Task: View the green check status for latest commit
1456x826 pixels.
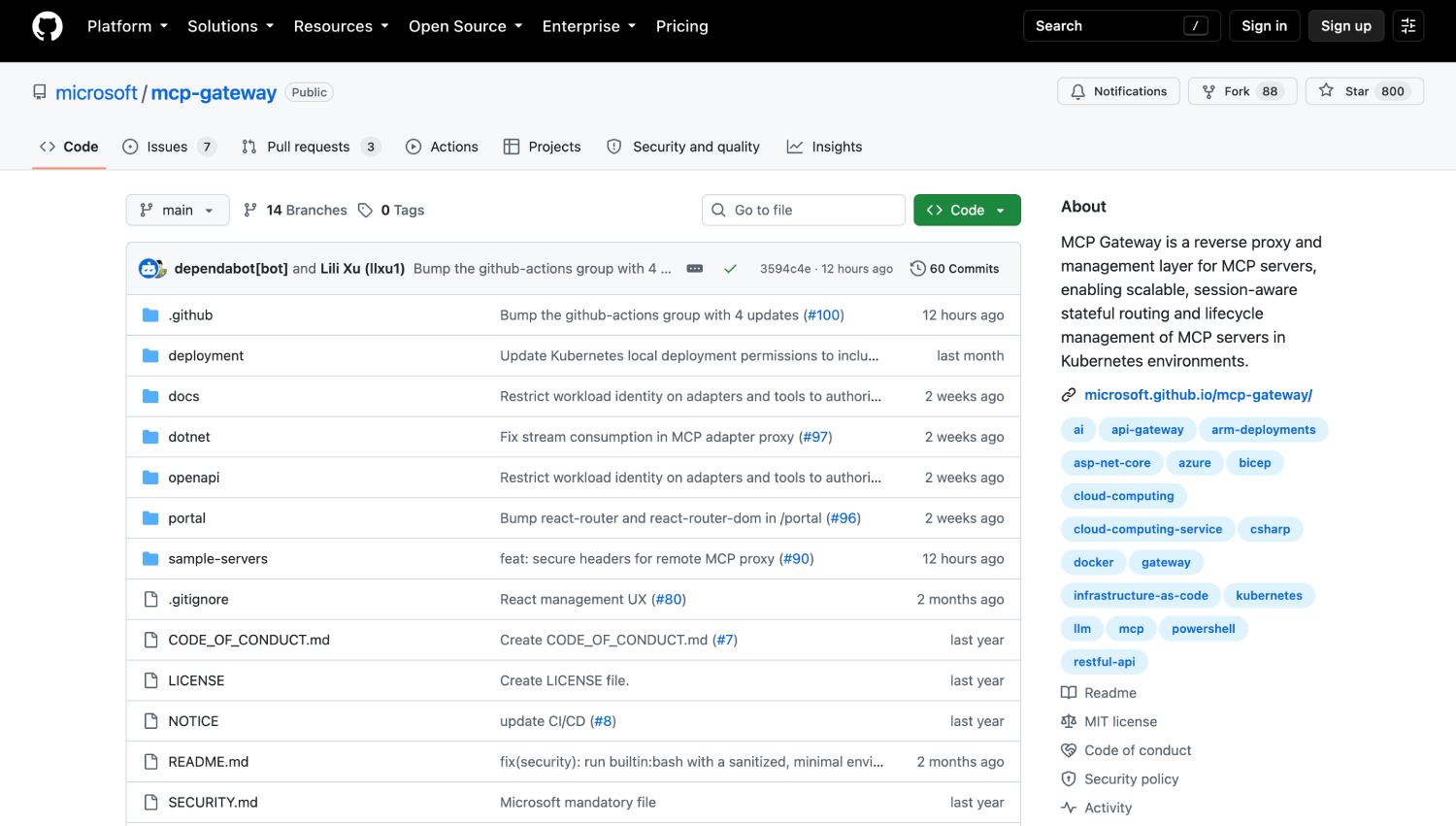Action: [x=730, y=269]
